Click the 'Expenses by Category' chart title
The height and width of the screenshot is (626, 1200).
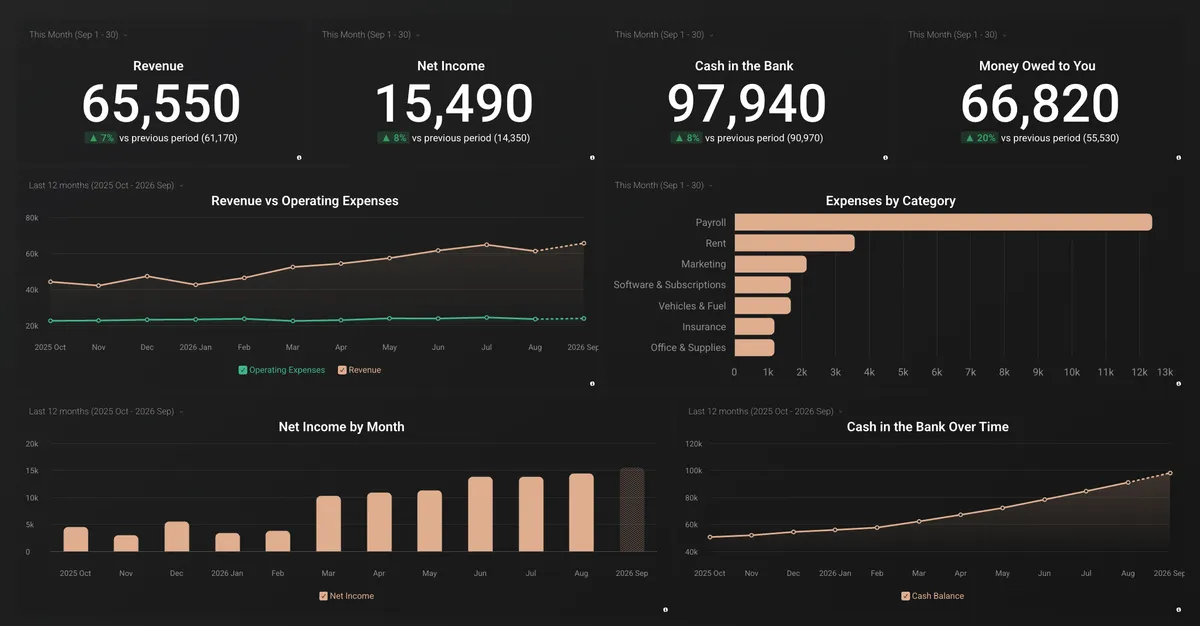coord(891,201)
